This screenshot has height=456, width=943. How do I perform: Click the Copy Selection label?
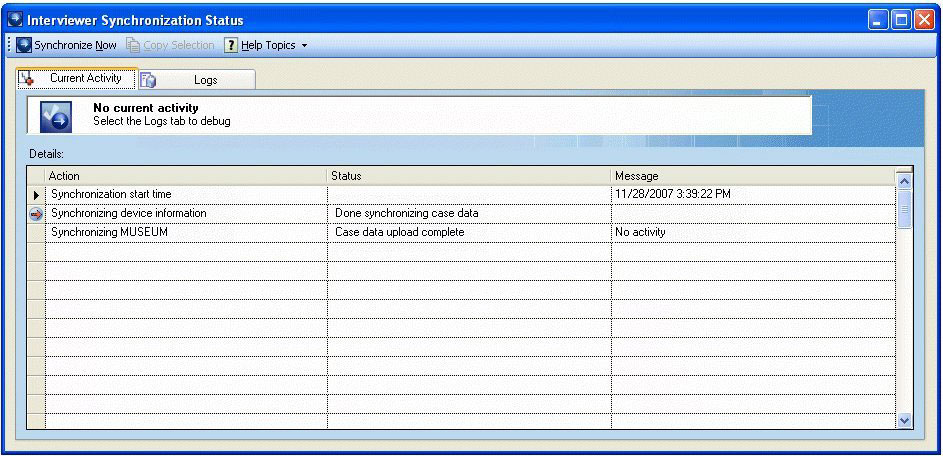[179, 45]
